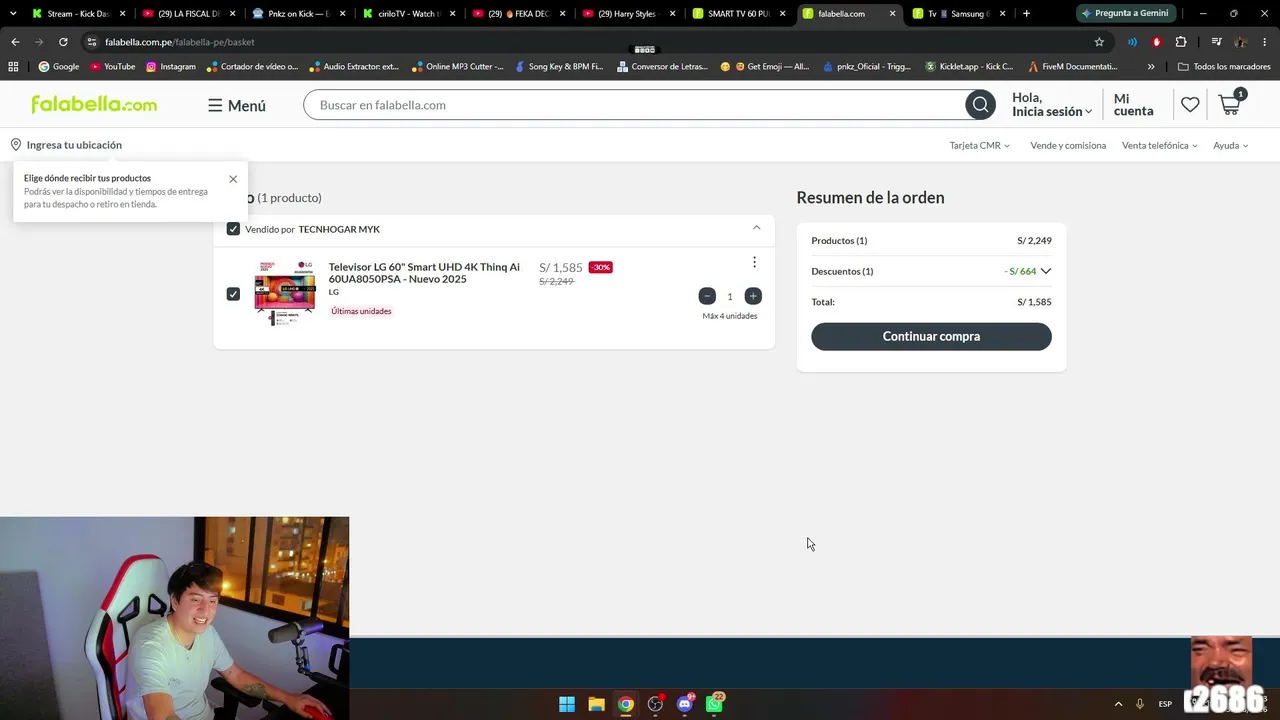
Task: Open the YouTube bookmark
Action: 113,67
